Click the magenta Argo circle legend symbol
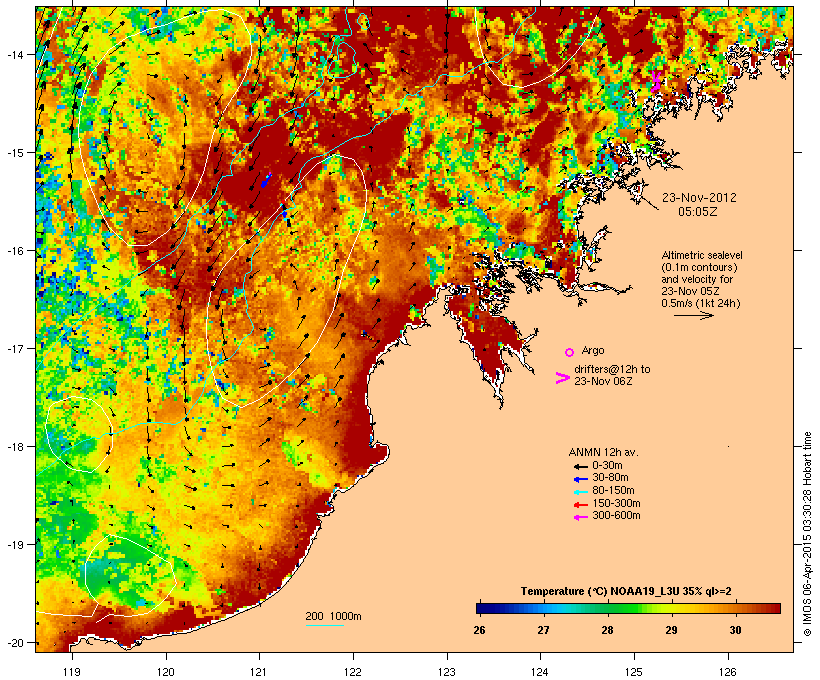 tap(569, 352)
